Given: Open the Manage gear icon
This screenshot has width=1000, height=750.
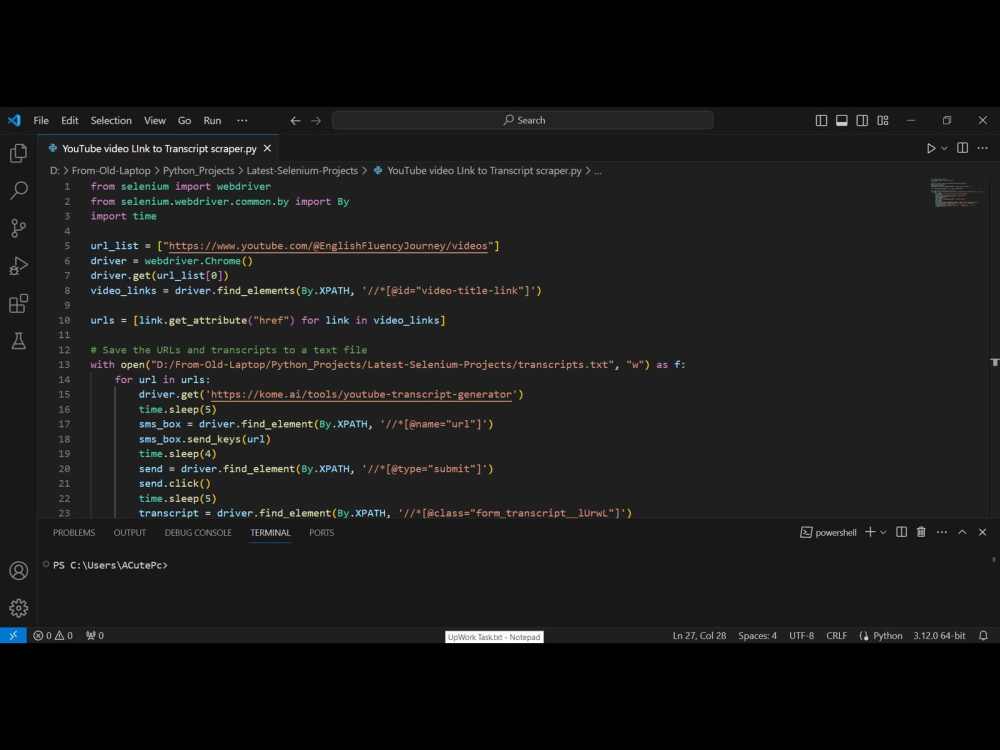Looking at the screenshot, I should (18, 608).
